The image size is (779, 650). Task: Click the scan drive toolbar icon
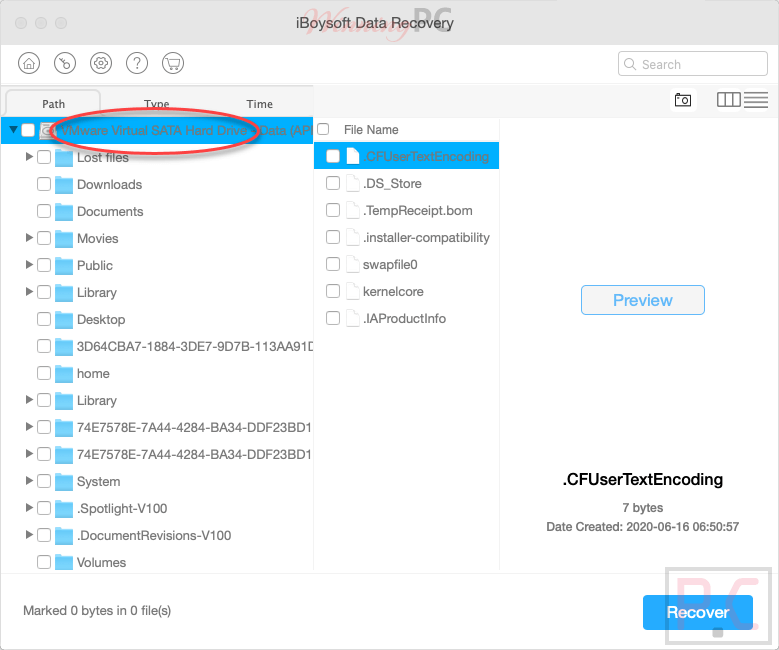point(65,63)
